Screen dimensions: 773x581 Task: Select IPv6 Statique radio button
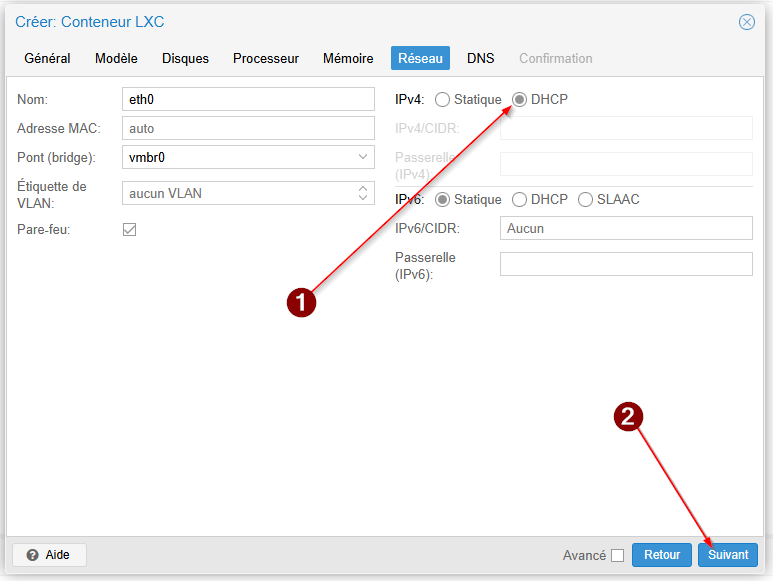pyautogui.click(x=442, y=200)
